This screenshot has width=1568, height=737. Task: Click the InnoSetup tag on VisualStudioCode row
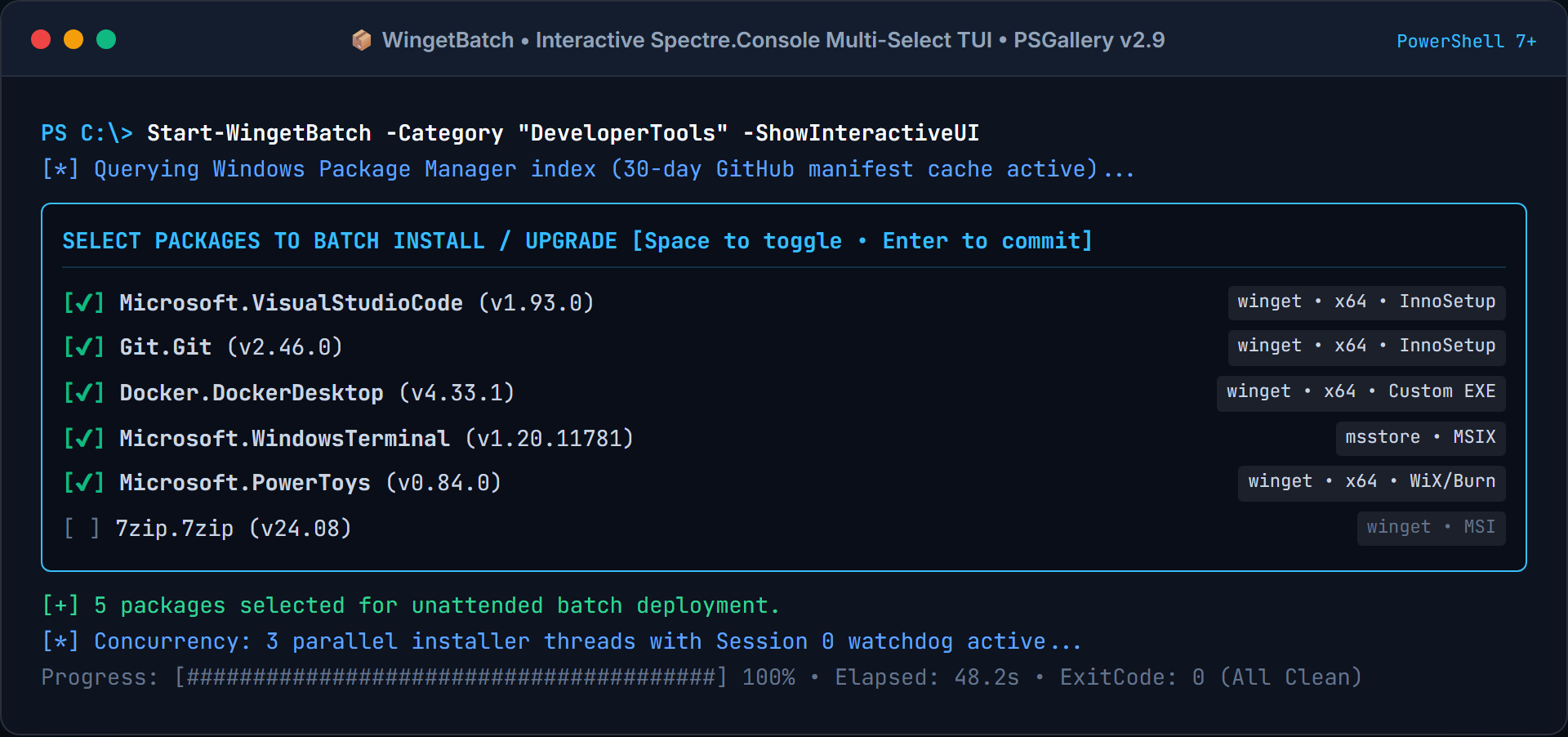click(1366, 301)
